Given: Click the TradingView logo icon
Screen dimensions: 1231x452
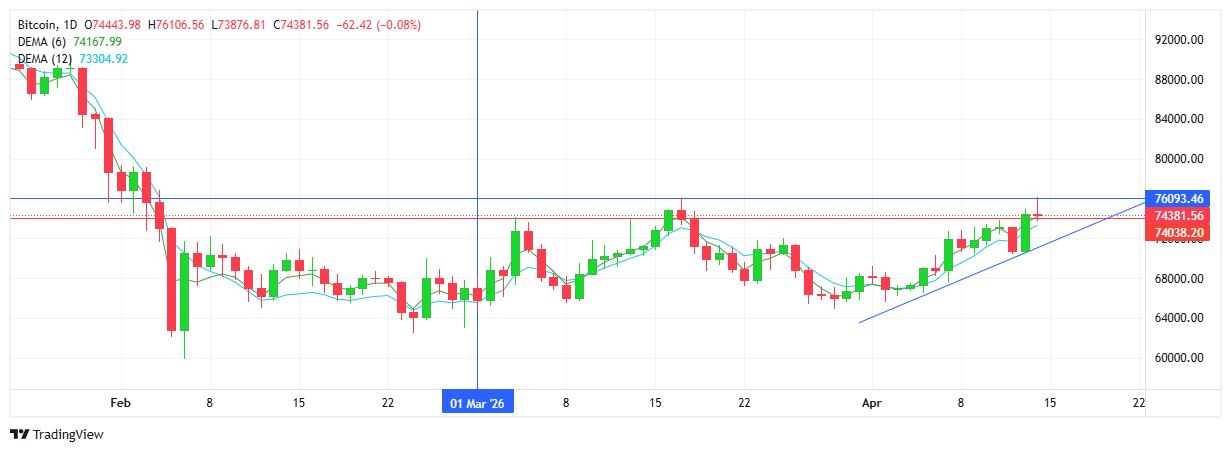Looking at the screenshot, I should tap(19, 435).
